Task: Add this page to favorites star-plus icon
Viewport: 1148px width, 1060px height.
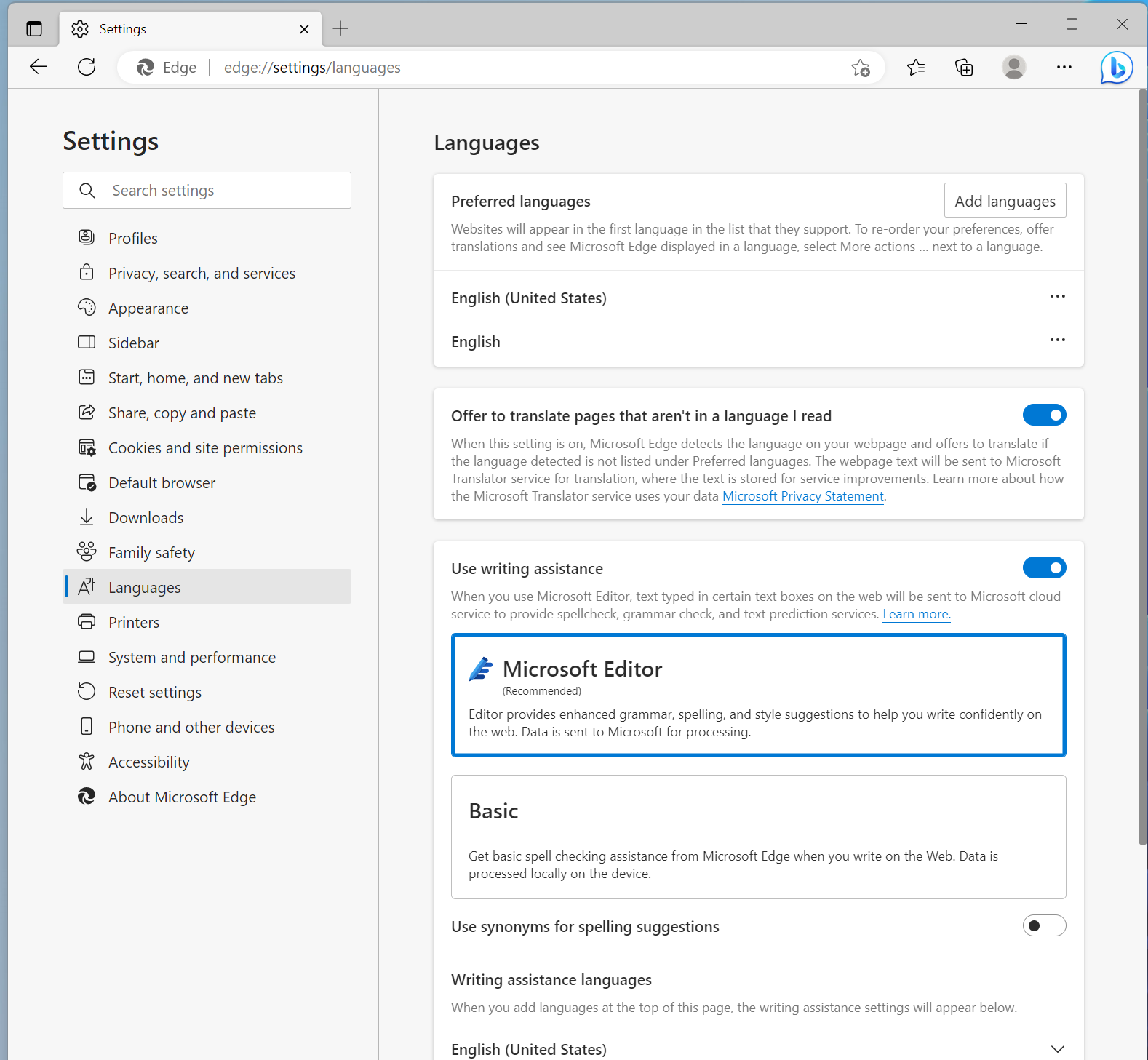Action: 861,68
